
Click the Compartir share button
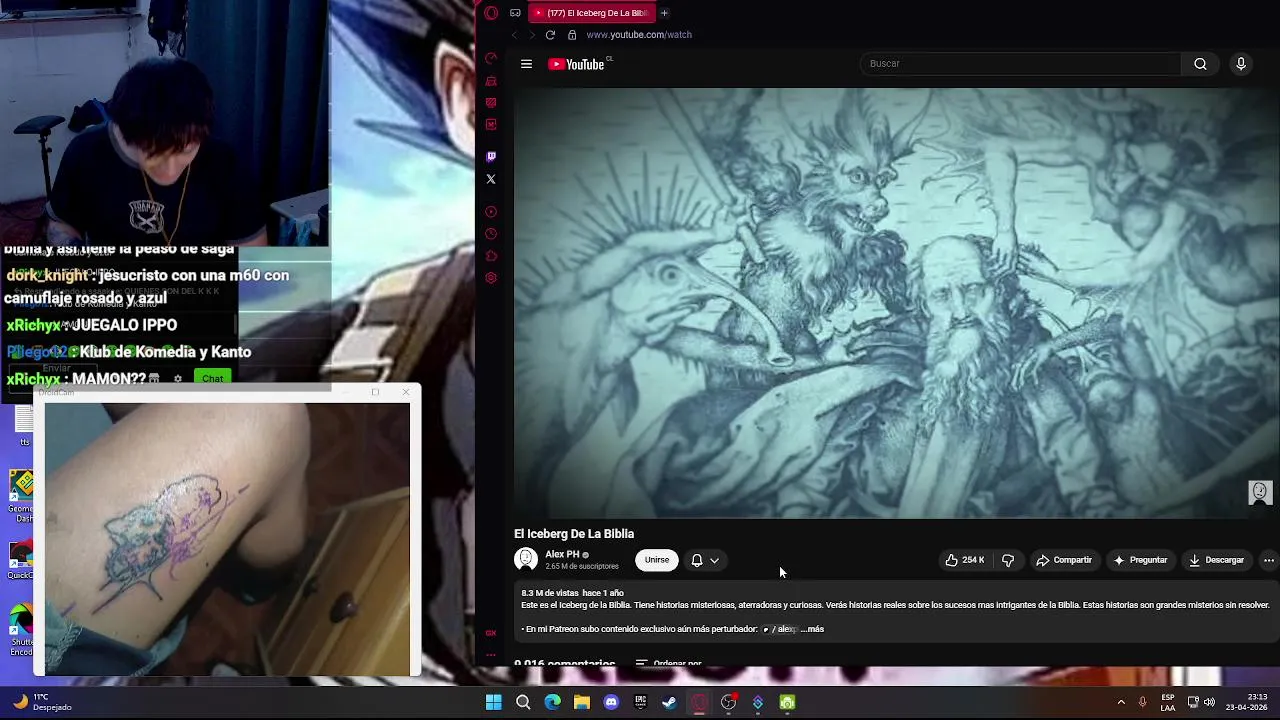(x=1064, y=560)
